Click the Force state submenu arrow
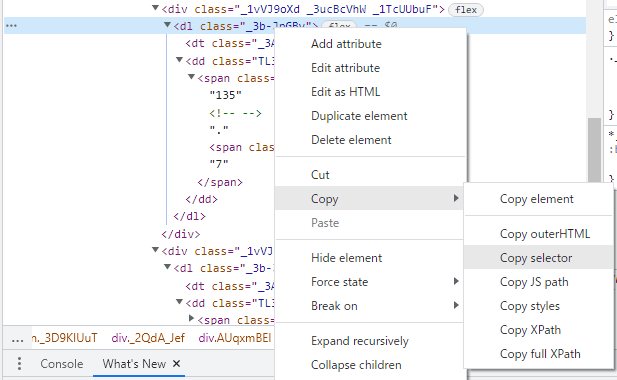 coord(456,281)
